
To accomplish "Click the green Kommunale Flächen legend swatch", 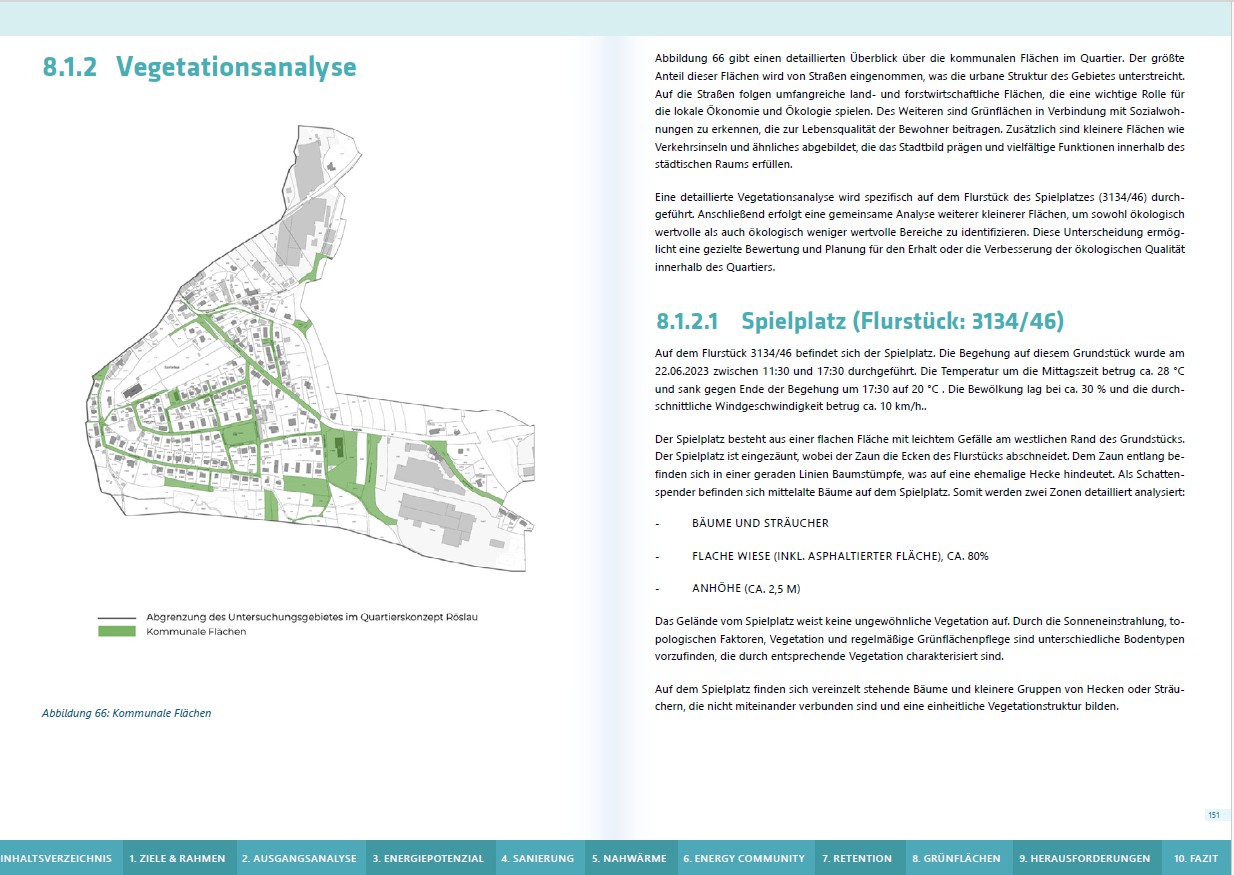I will tap(116, 631).
